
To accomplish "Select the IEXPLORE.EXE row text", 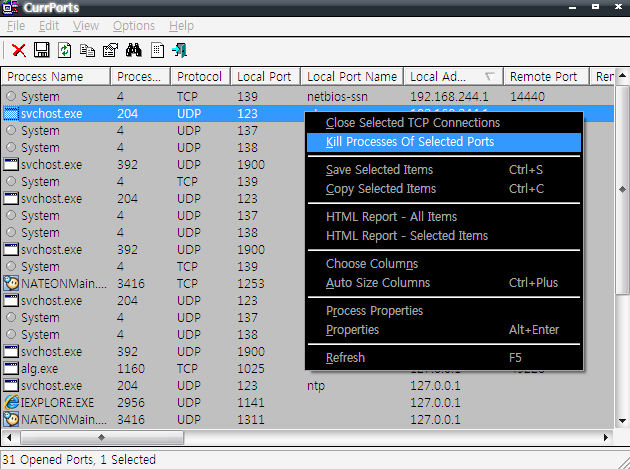I will coord(57,402).
